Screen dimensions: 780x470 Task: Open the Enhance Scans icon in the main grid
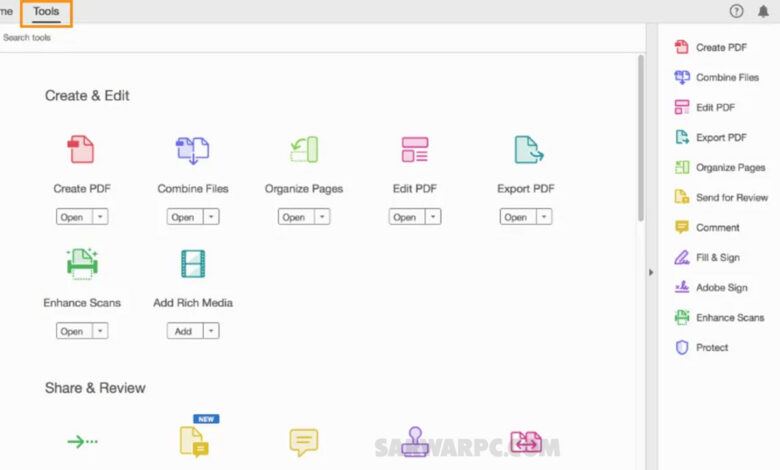click(82, 263)
